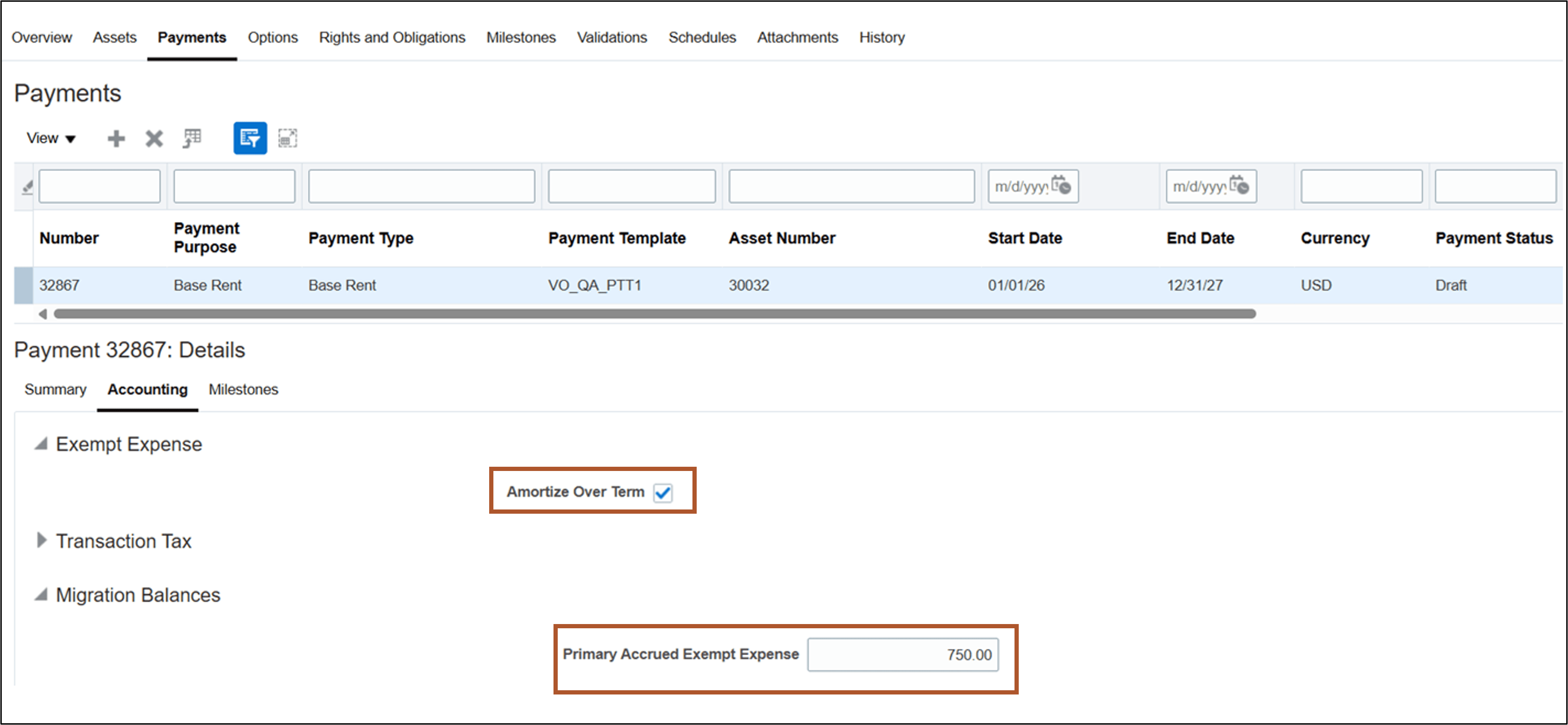1568x725 pixels.
Task: Show the History tab
Action: coord(882,37)
